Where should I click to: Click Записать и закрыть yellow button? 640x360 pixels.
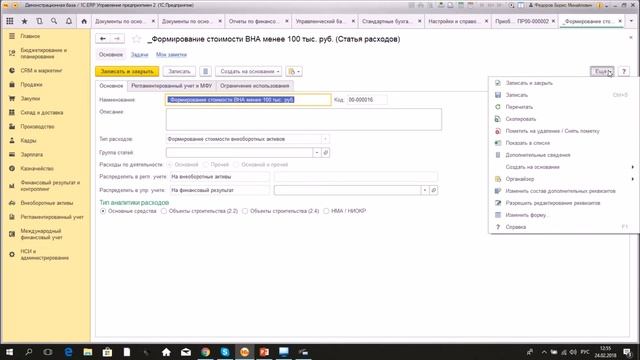click(127, 71)
